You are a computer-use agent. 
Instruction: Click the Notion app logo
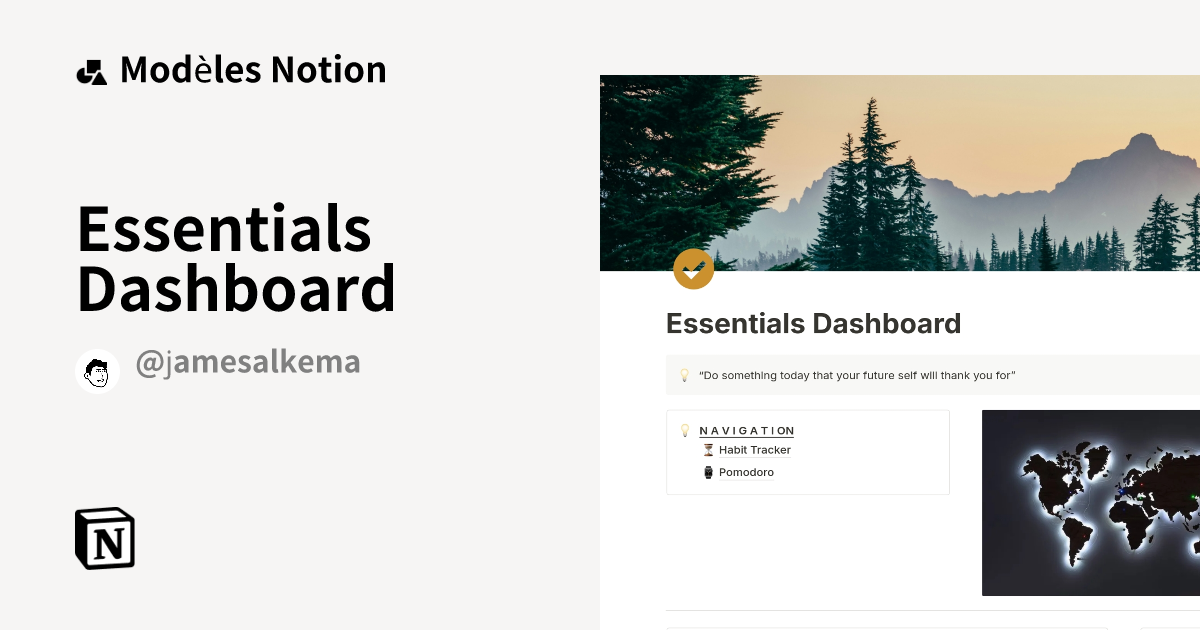105,538
